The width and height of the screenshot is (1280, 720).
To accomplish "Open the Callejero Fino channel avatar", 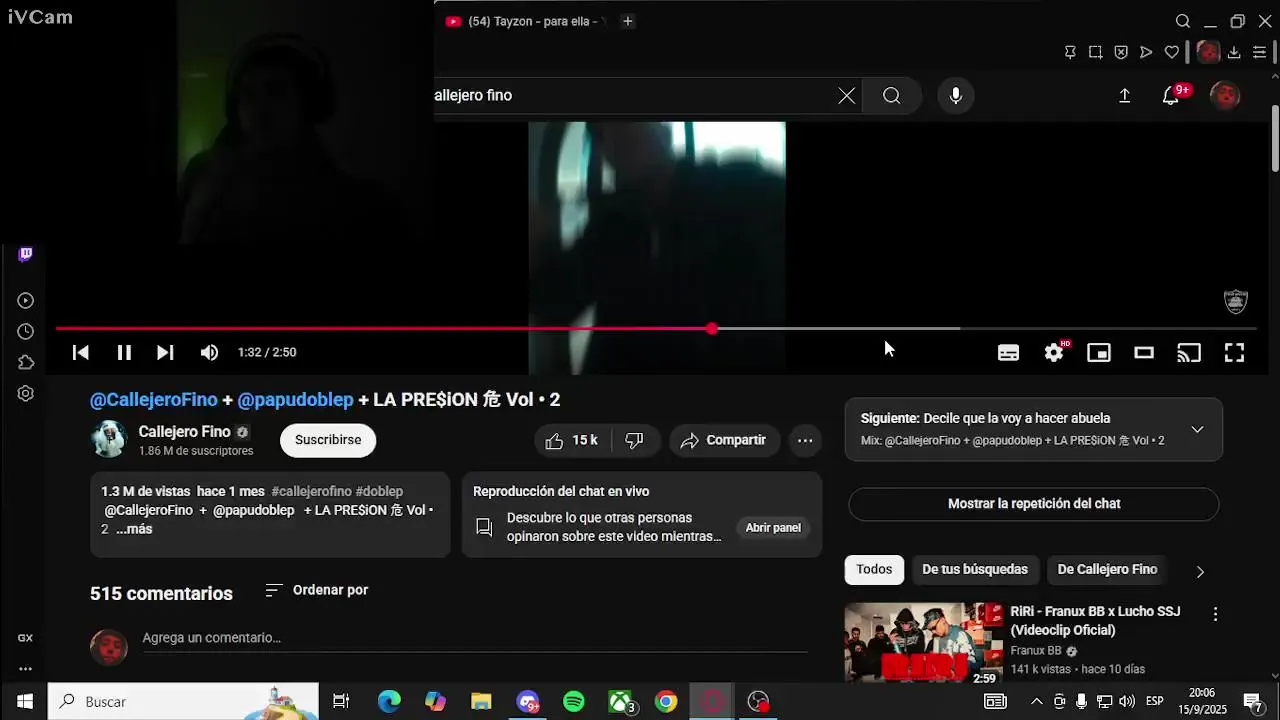I will coord(109,439).
